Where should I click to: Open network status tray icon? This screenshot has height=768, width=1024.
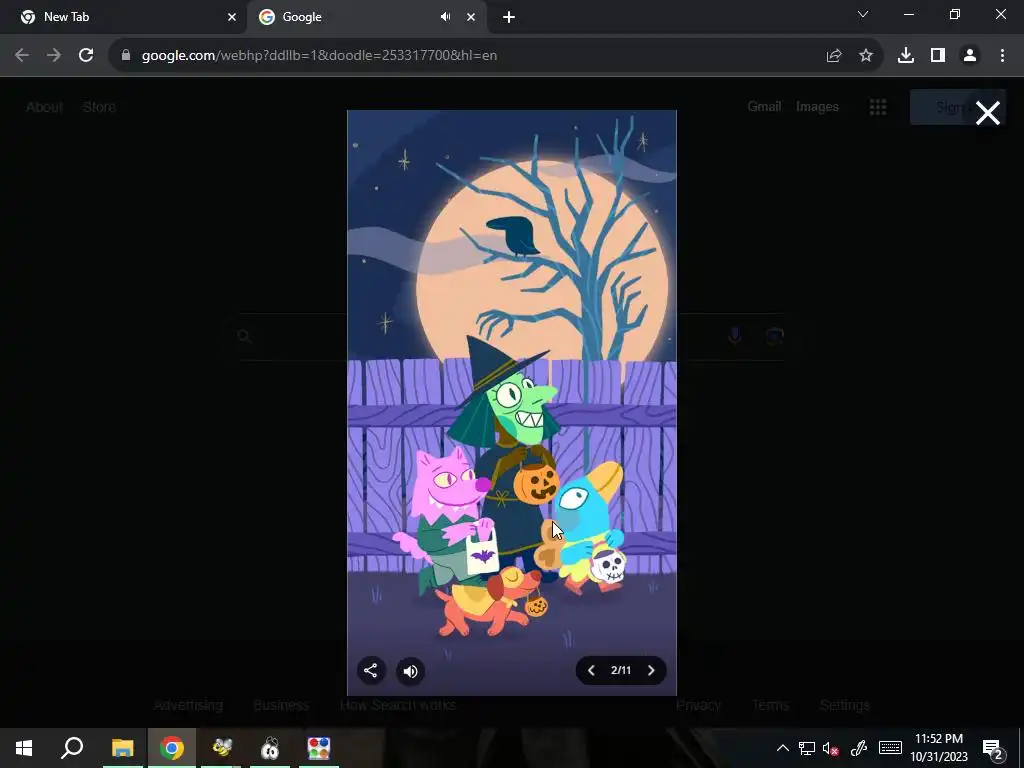[x=807, y=748]
